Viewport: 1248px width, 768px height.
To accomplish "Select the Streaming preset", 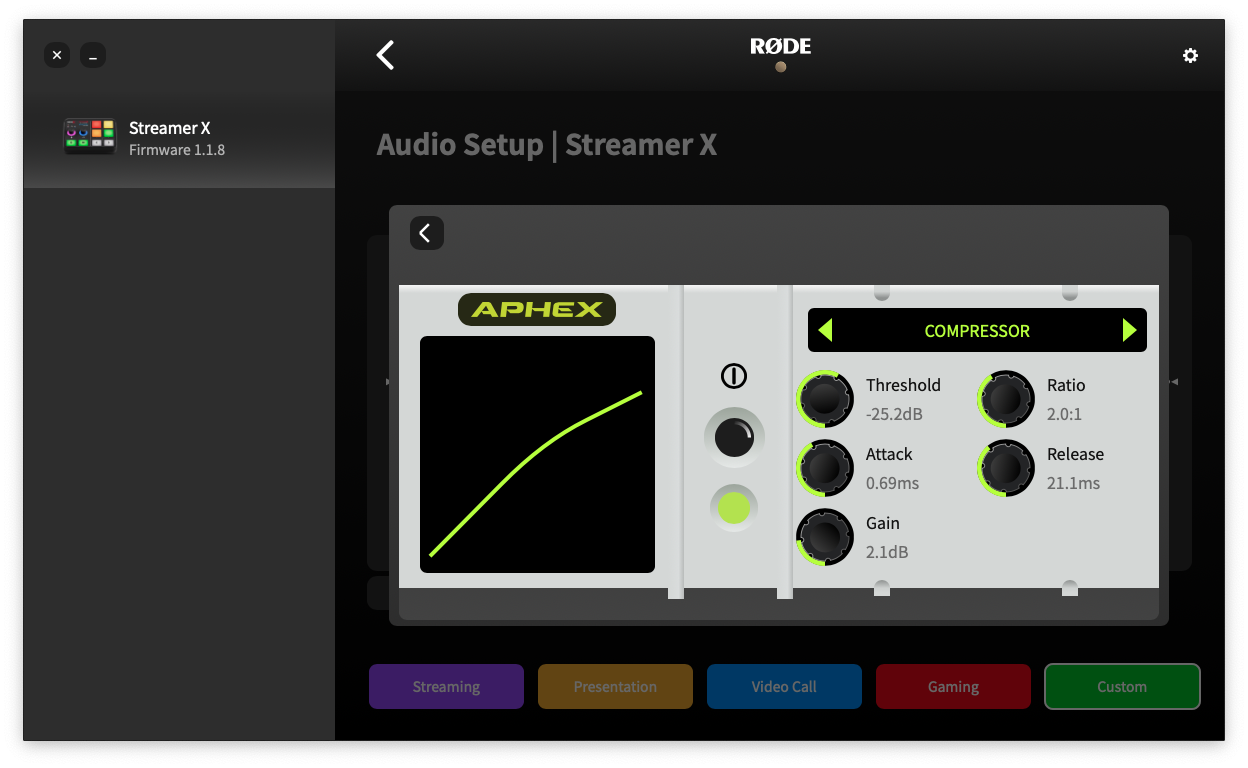I will [446, 687].
